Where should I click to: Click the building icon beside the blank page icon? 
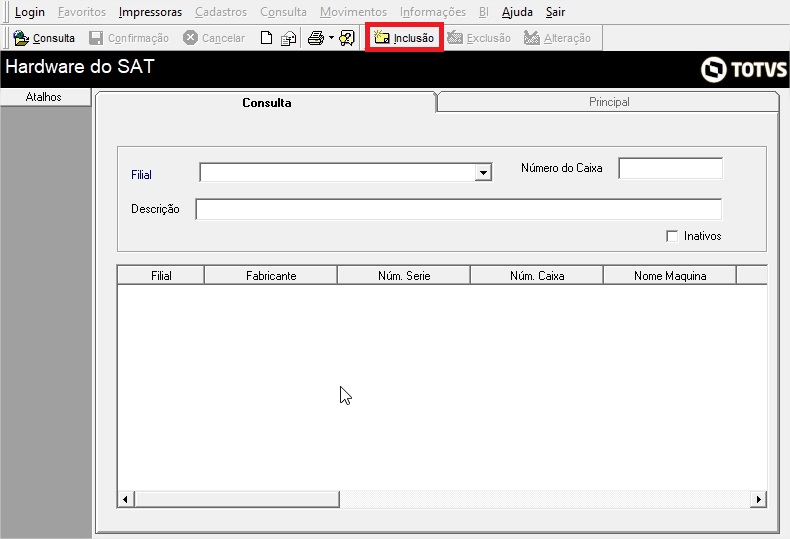point(288,38)
